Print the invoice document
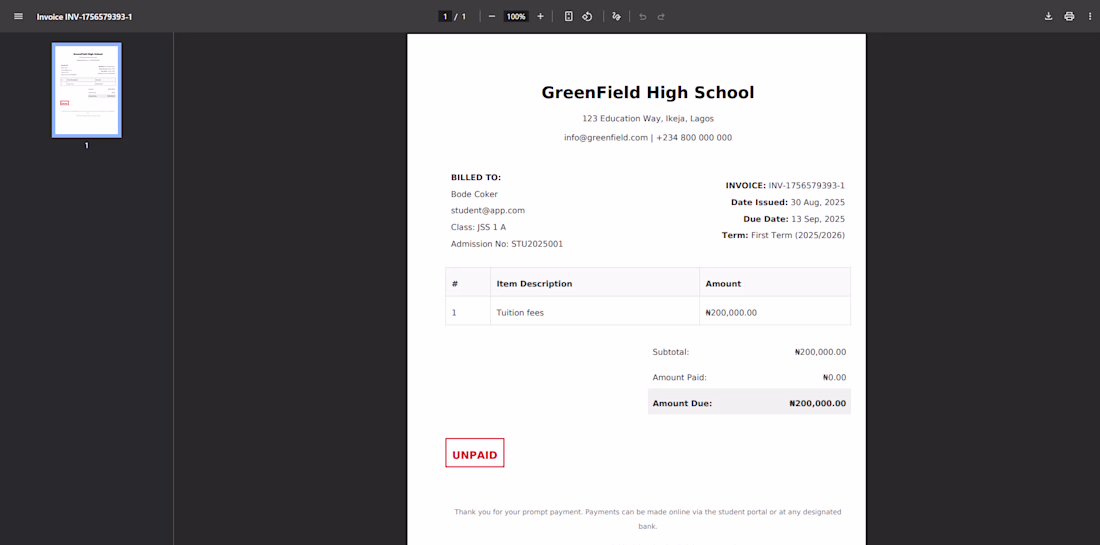1100x545 pixels. pos(1069,16)
